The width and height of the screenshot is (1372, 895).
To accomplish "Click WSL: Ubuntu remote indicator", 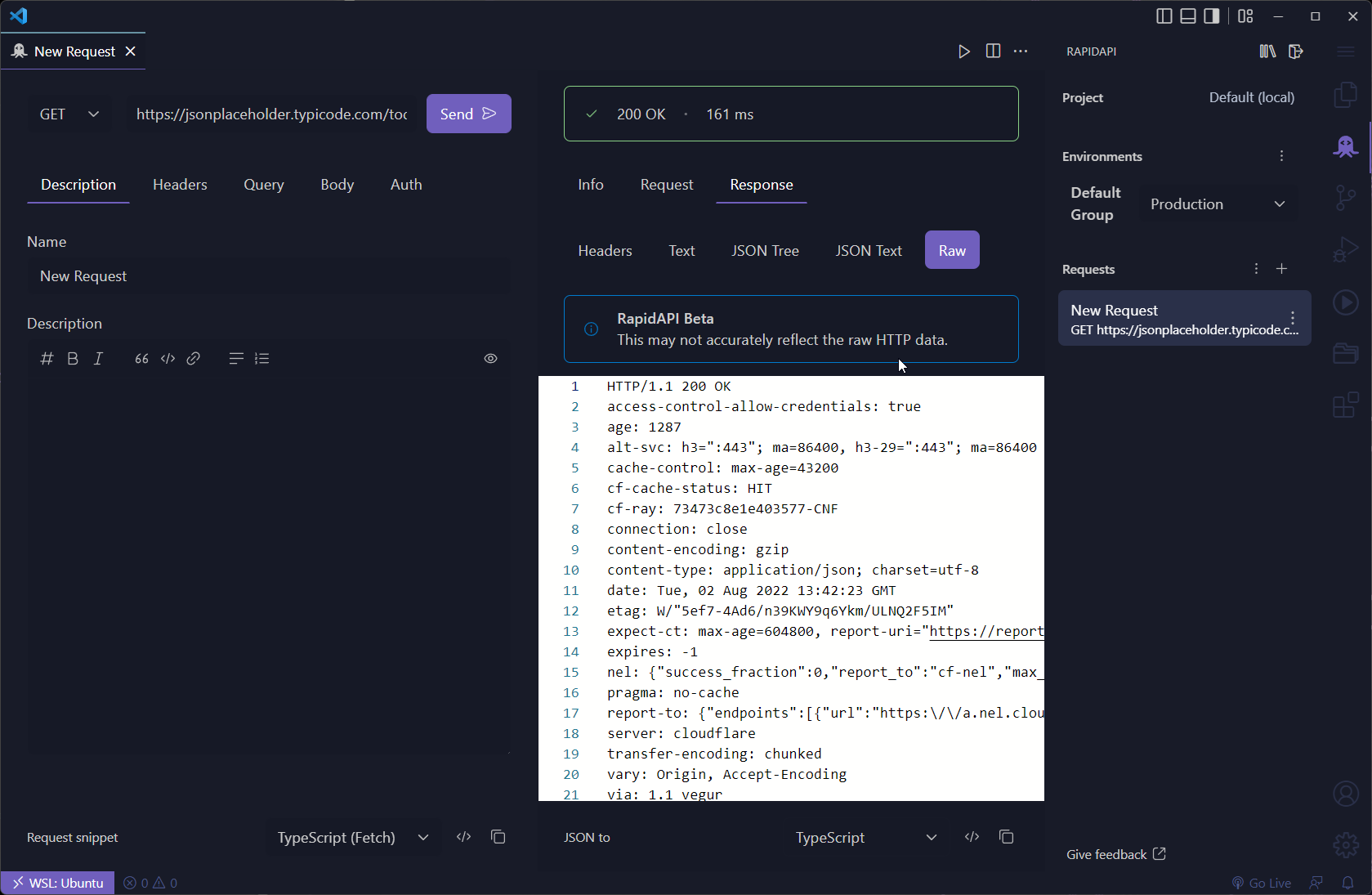I will coord(57,883).
